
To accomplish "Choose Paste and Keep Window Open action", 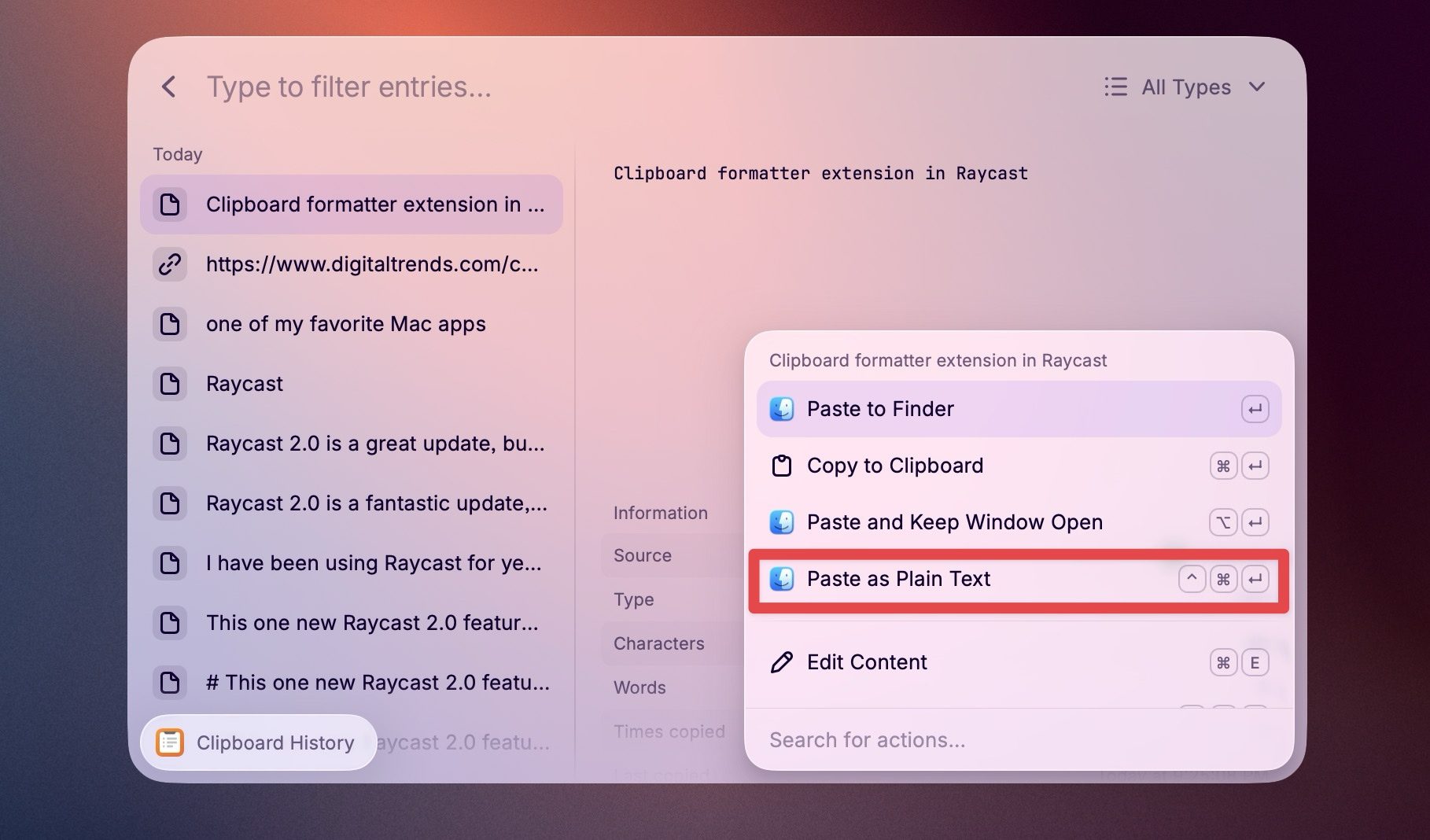I will point(1019,522).
